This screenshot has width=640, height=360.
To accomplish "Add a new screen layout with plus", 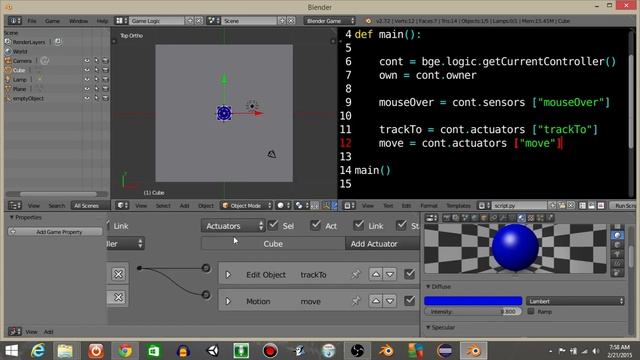I will (x=190, y=21).
